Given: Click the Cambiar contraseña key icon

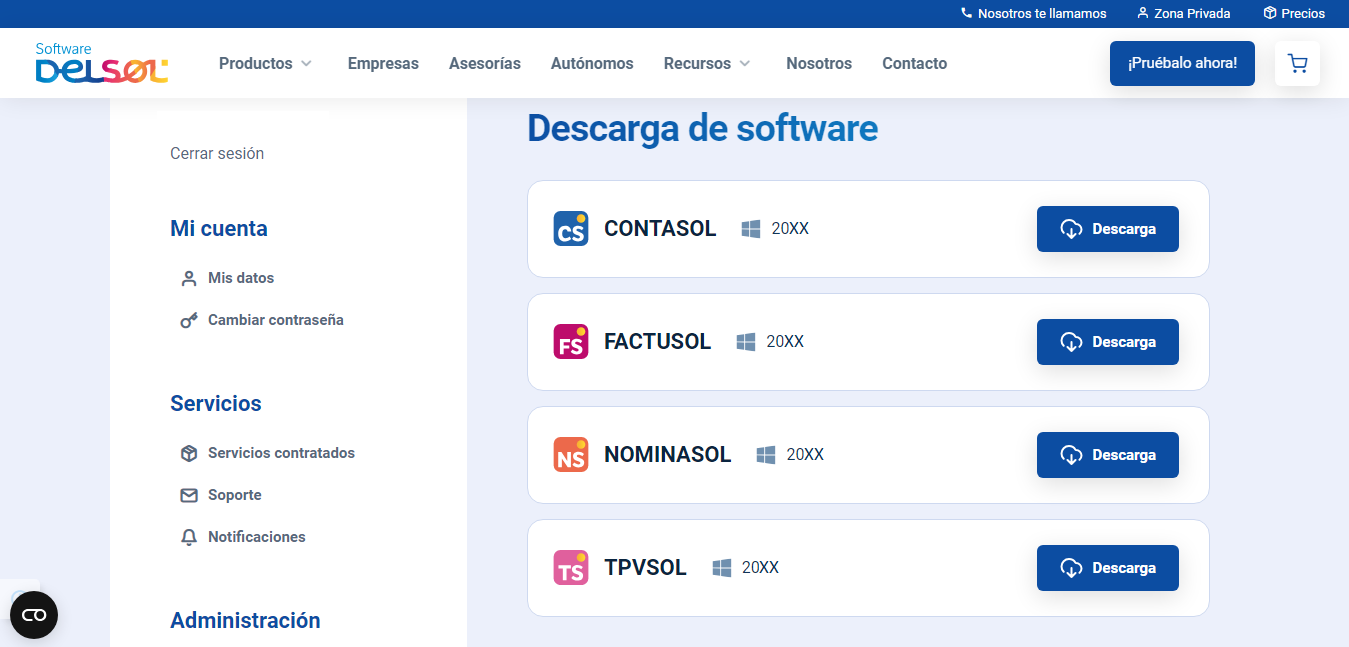Looking at the screenshot, I should [x=189, y=320].
